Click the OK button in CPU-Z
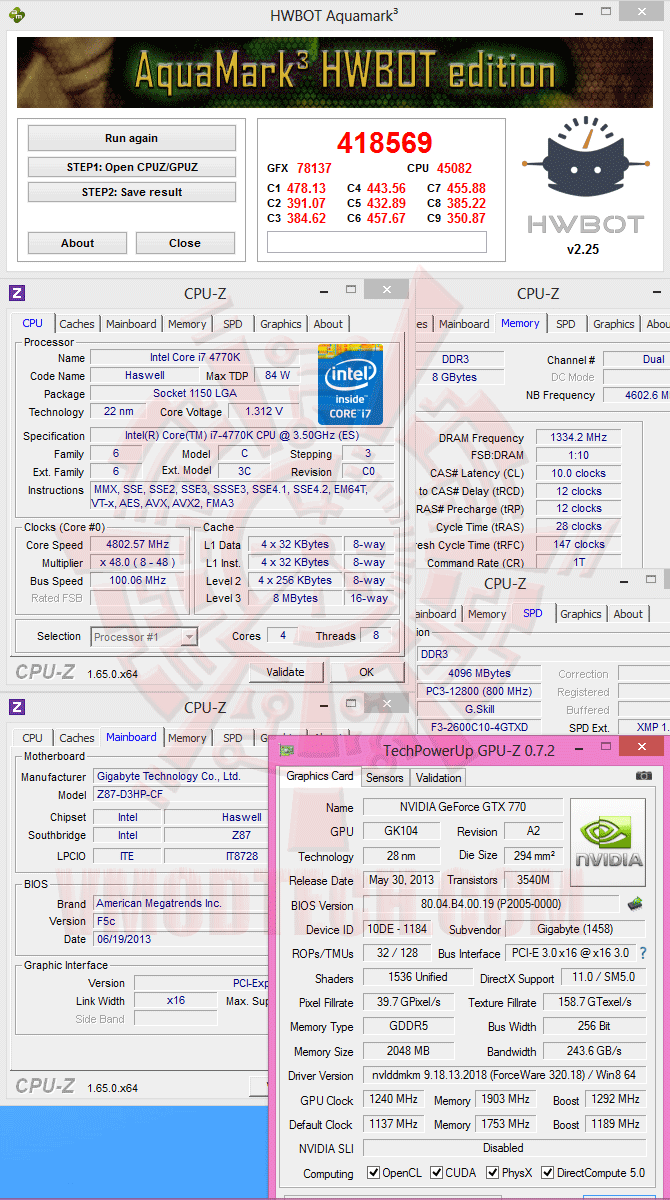The image size is (670, 1200). click(x=366, y=672)
